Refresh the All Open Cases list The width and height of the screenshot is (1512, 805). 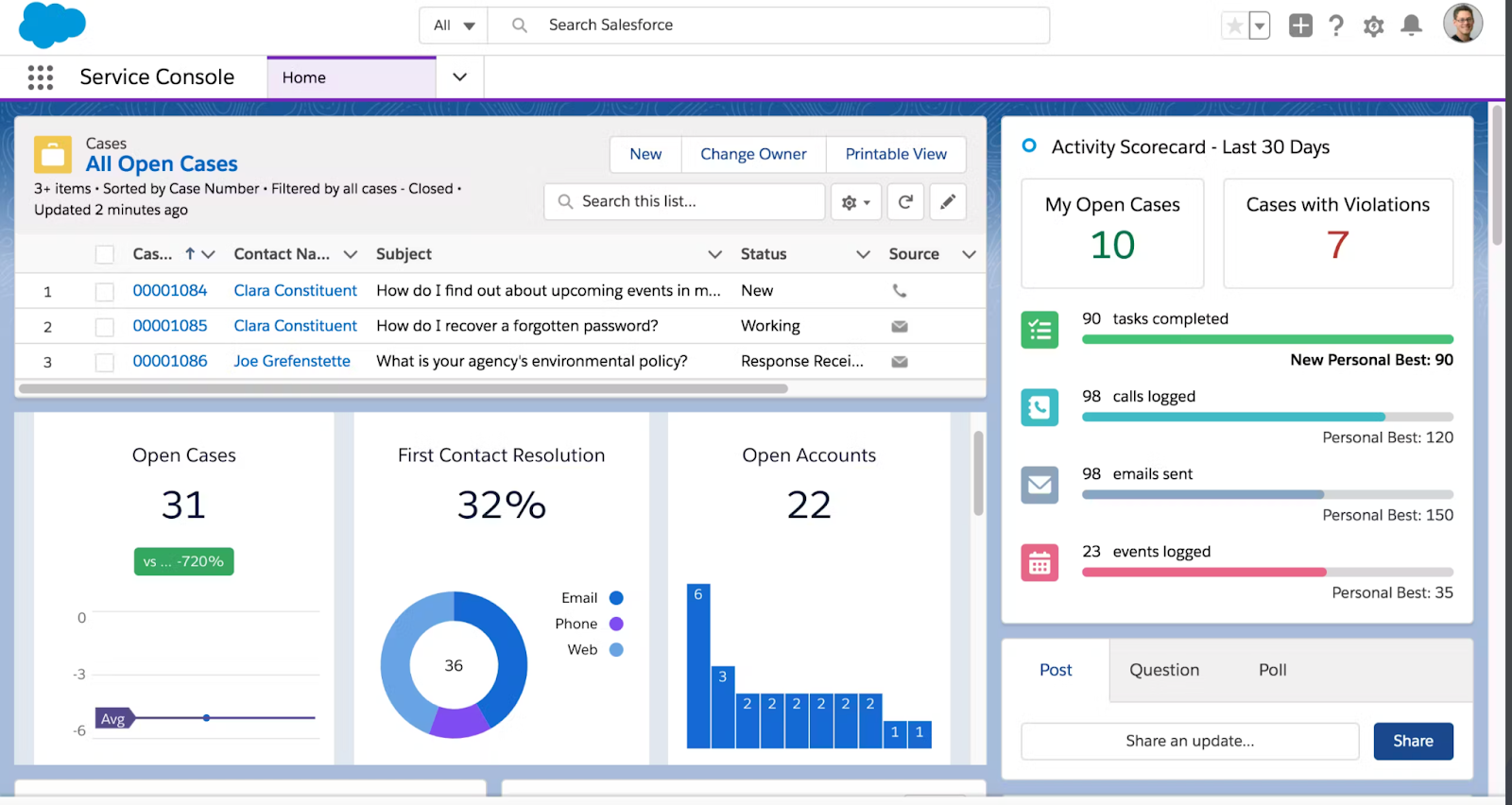click(x=905, y=202)
